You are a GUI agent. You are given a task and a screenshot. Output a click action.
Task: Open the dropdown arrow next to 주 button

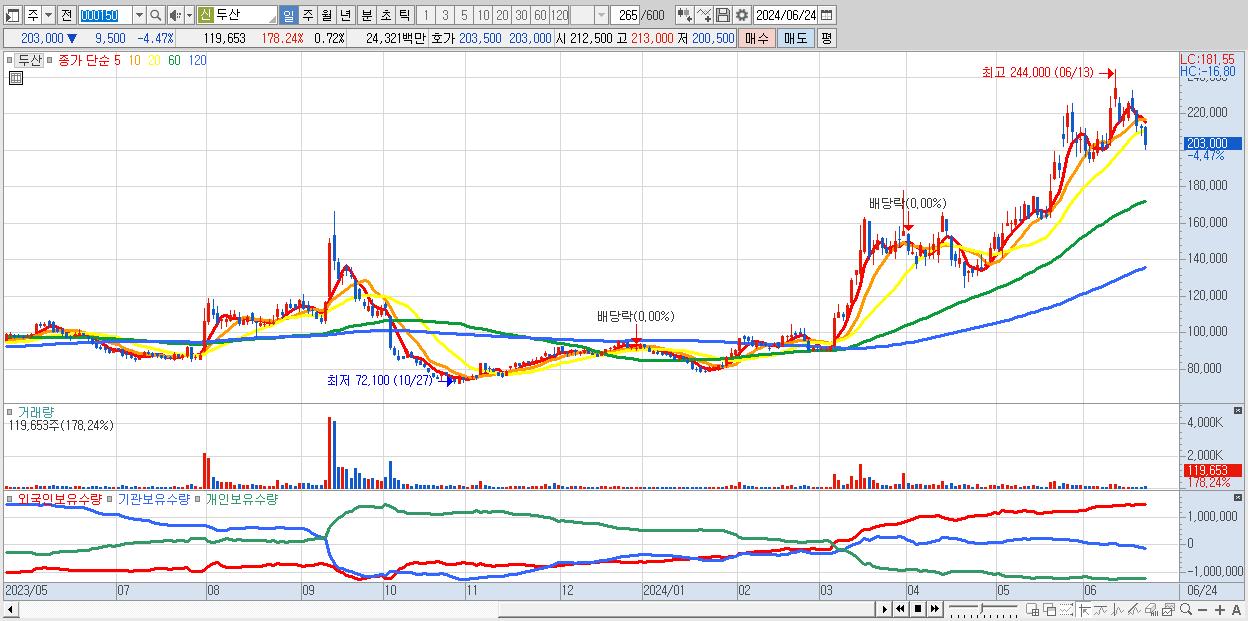coord(47,15)
